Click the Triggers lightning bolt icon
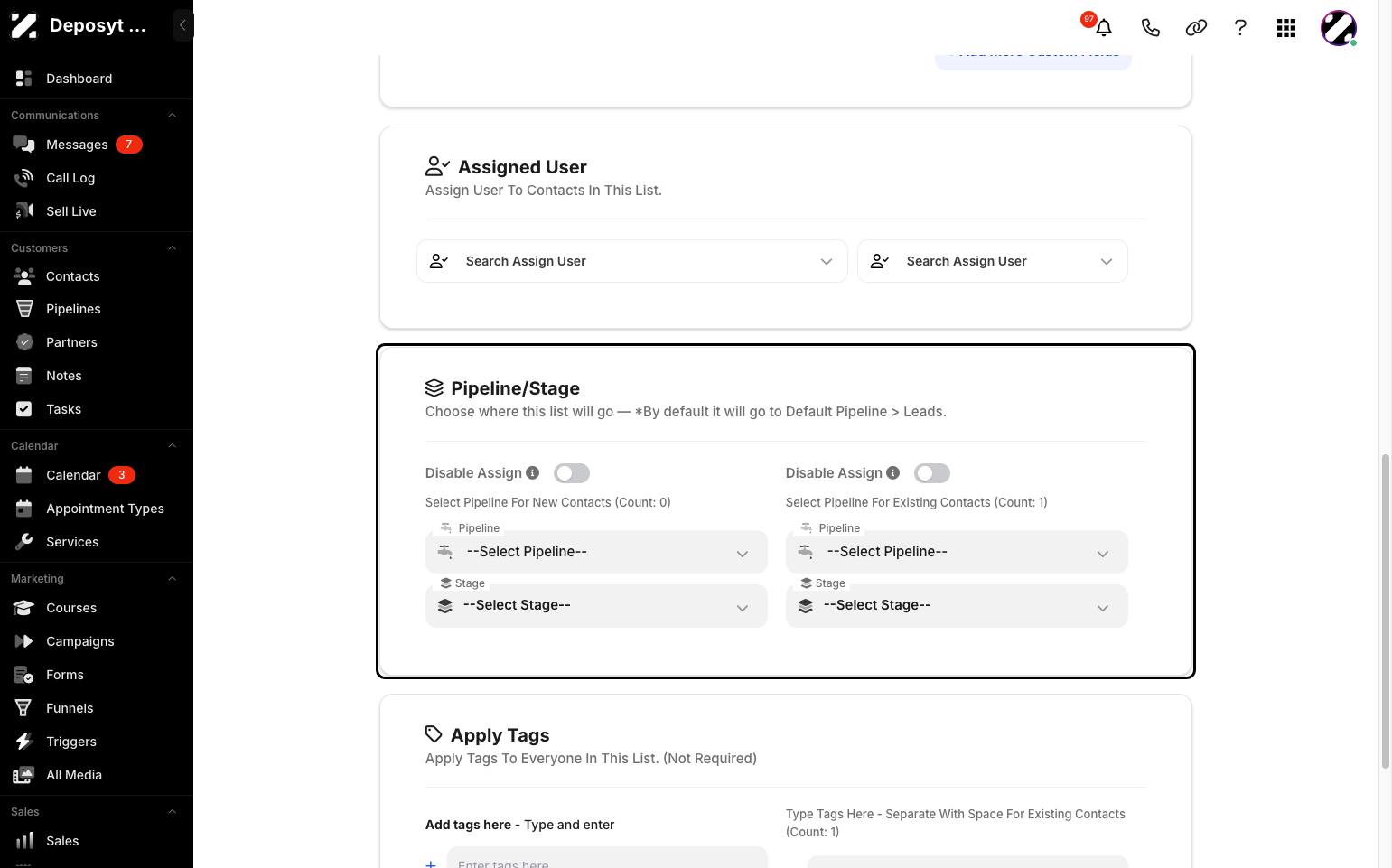1392x868 pixels. click(24, 742)
